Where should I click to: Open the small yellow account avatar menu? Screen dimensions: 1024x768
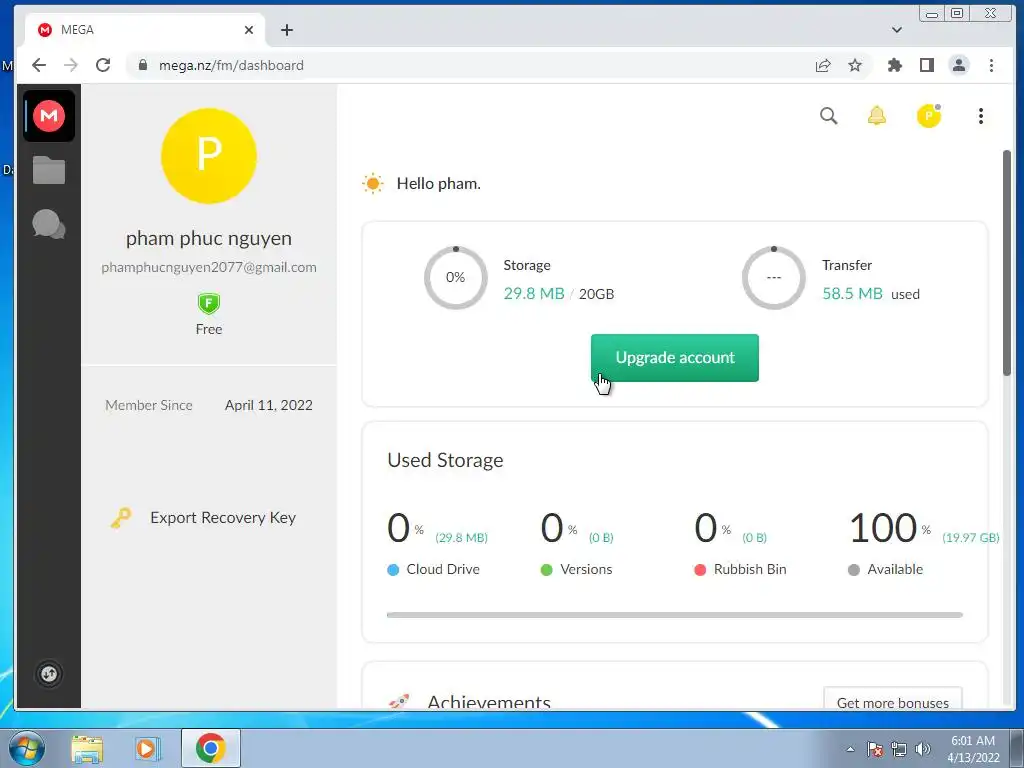click(x=929, y=116)
